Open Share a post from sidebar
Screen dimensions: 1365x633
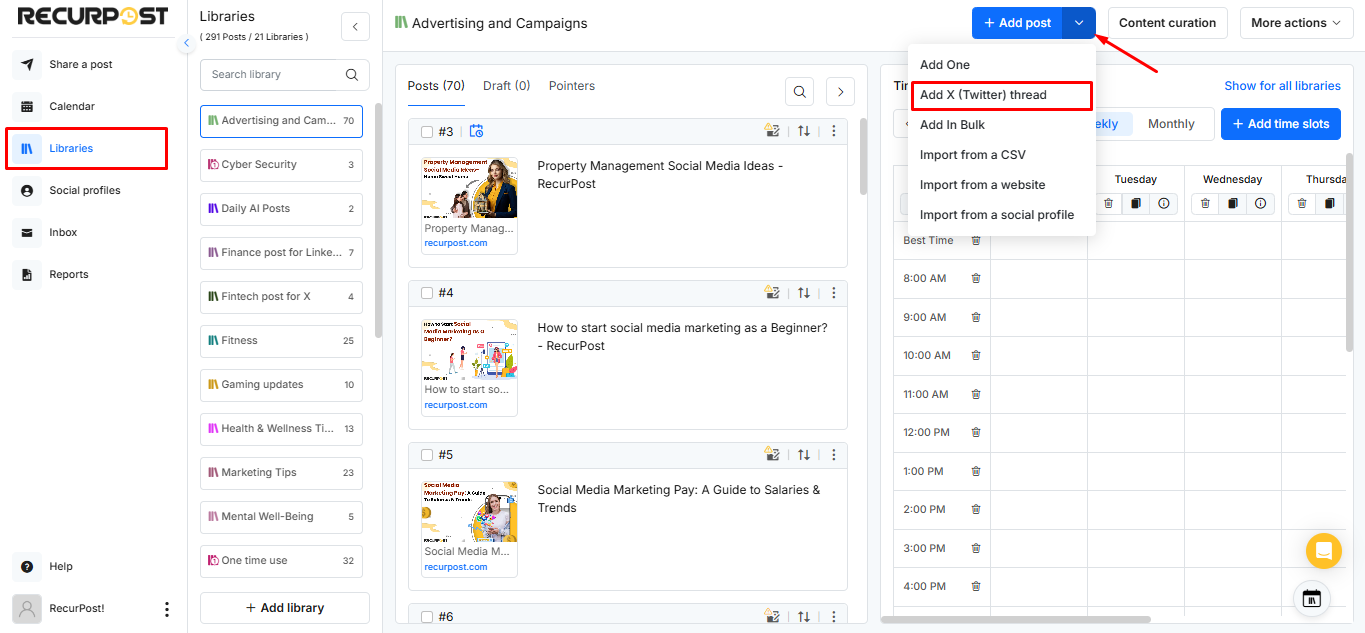pyautogui.click(x=80, y=64)
